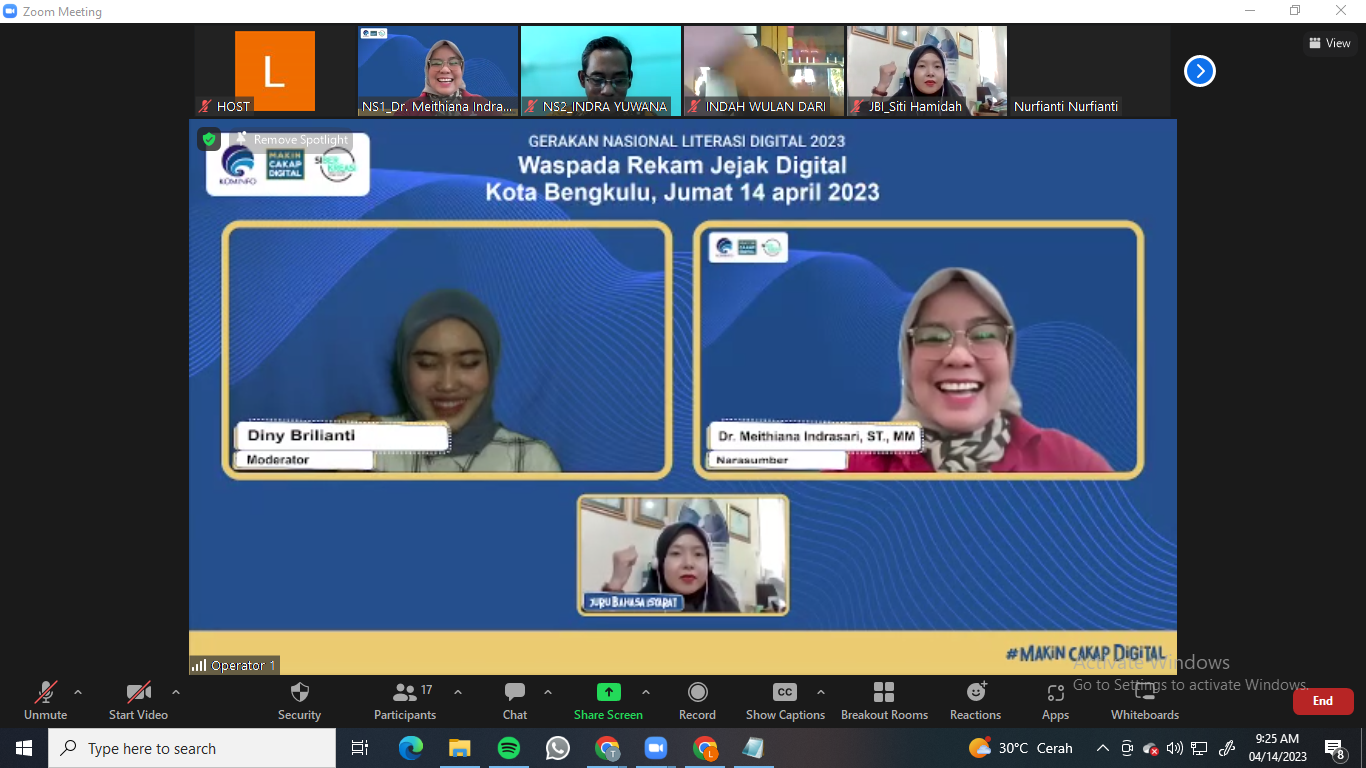Show the Participants panel
1366x768 pixels.
[405, 700]
